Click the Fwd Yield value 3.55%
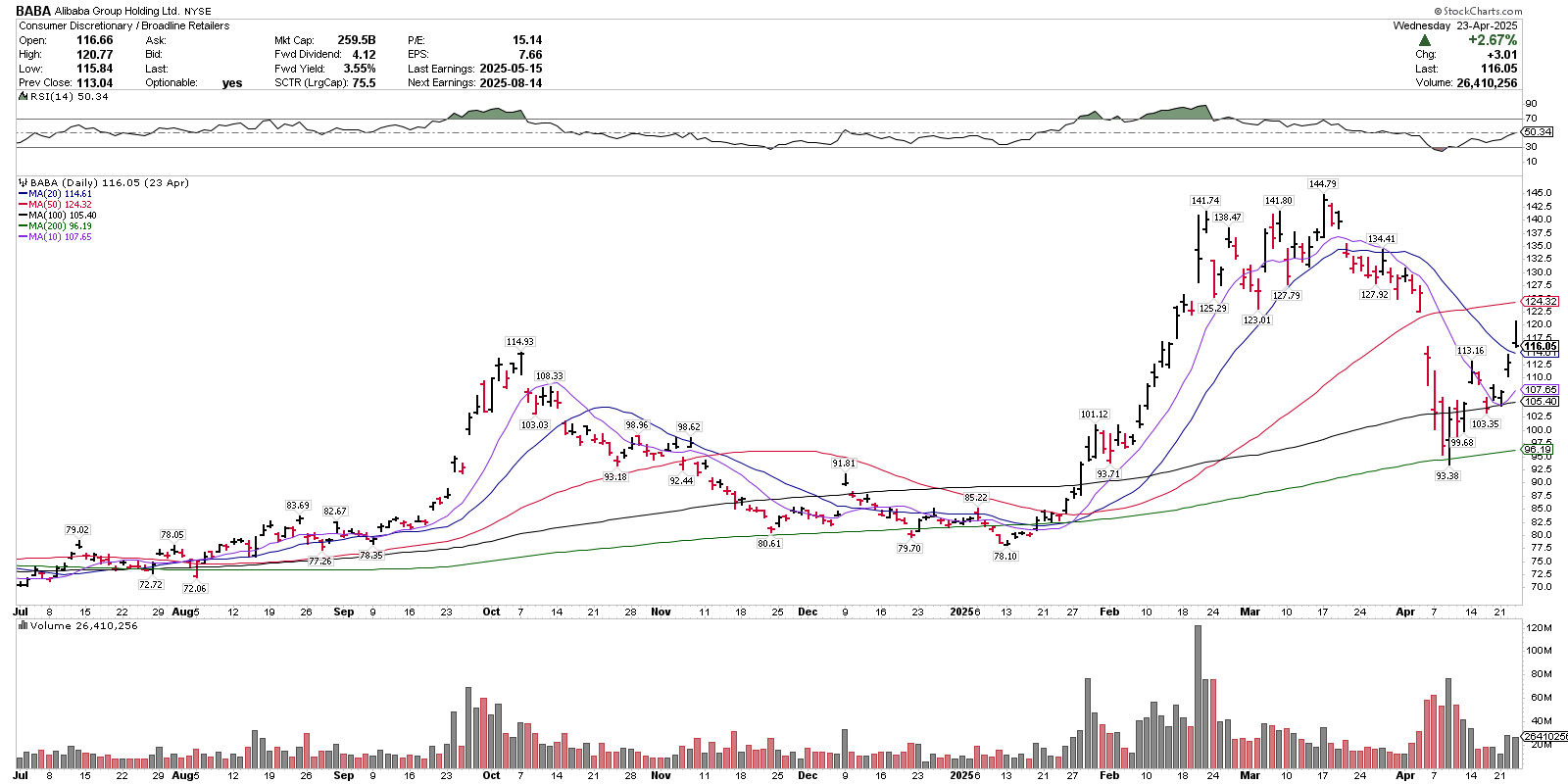This screenshot has height=784, width=1568. tap(360, 69)
